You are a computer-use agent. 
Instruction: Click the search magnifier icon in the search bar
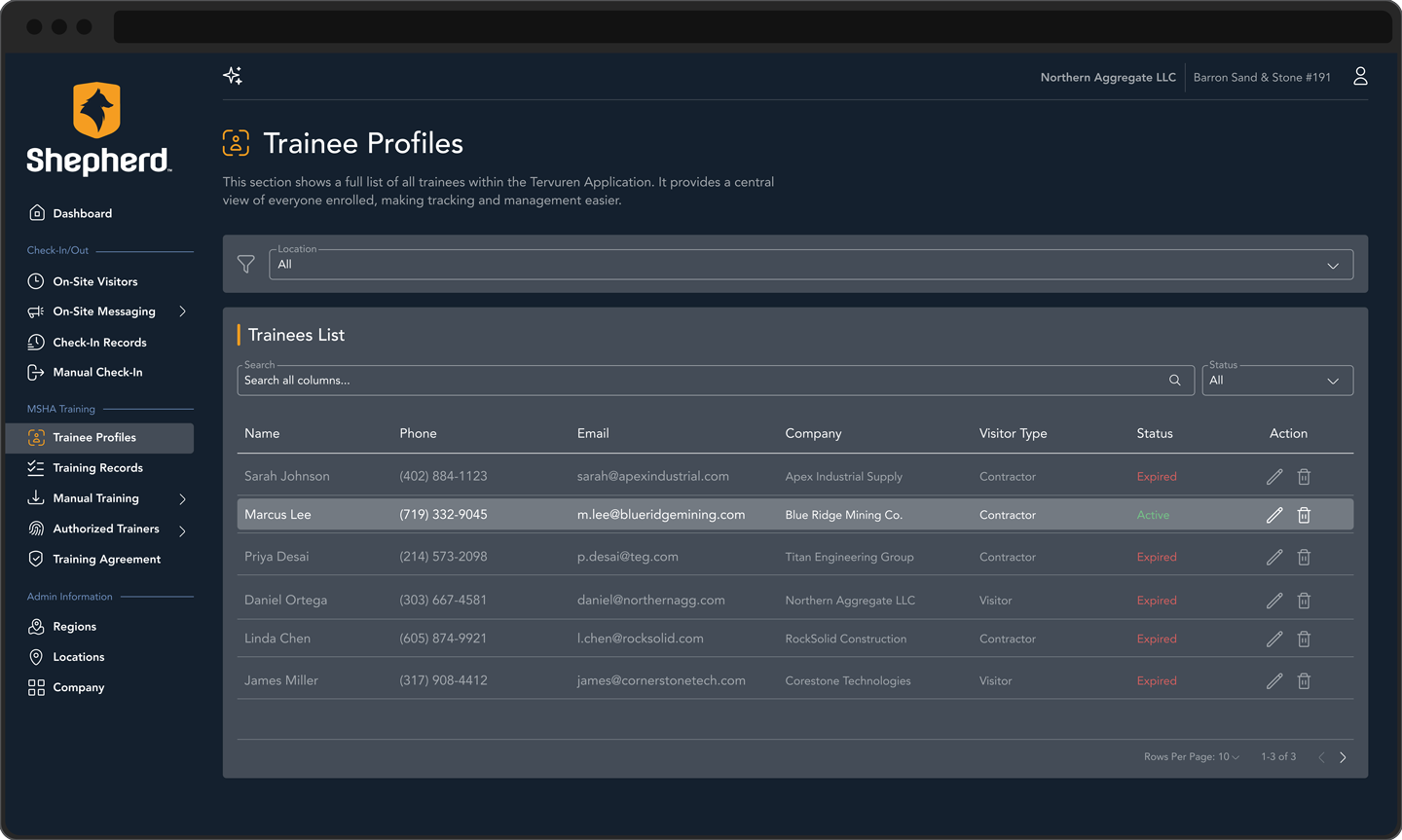click(1174, 380)
